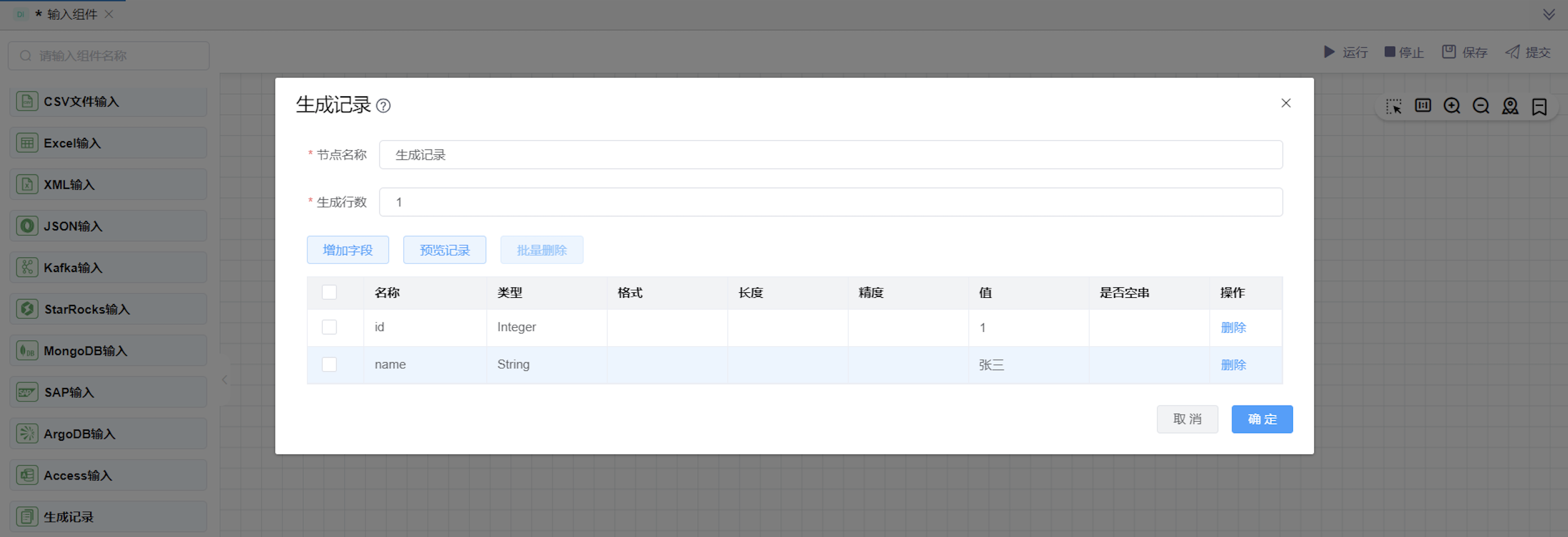Click the zoom-out icon on the canvas toolbar
Screen dimensions: 1568x537
point(1481,106)
